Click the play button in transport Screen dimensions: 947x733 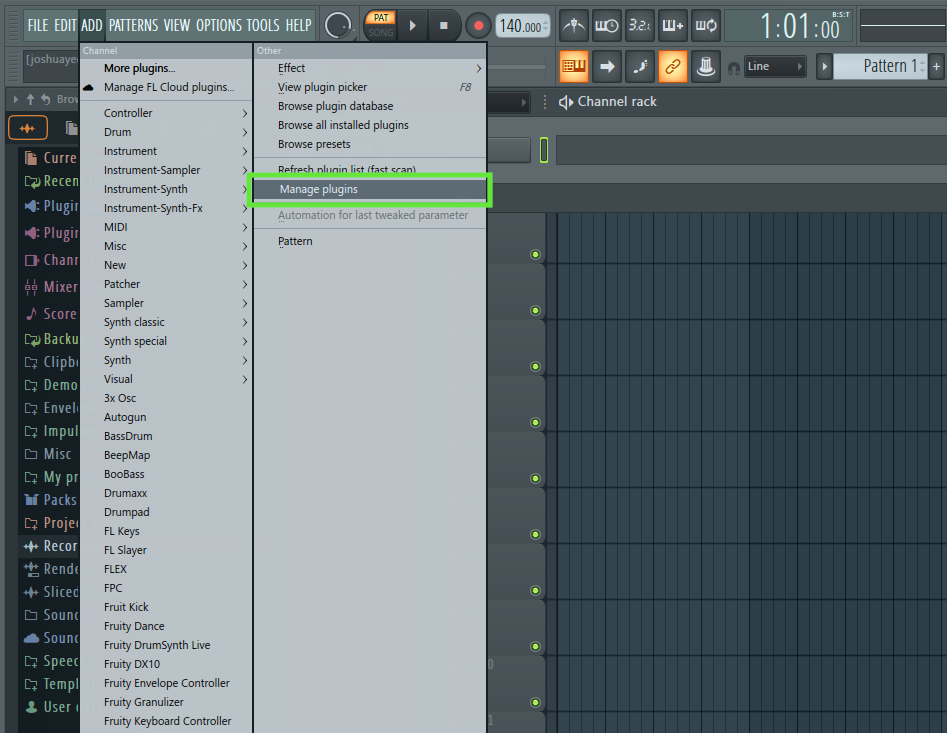point(413,25)
